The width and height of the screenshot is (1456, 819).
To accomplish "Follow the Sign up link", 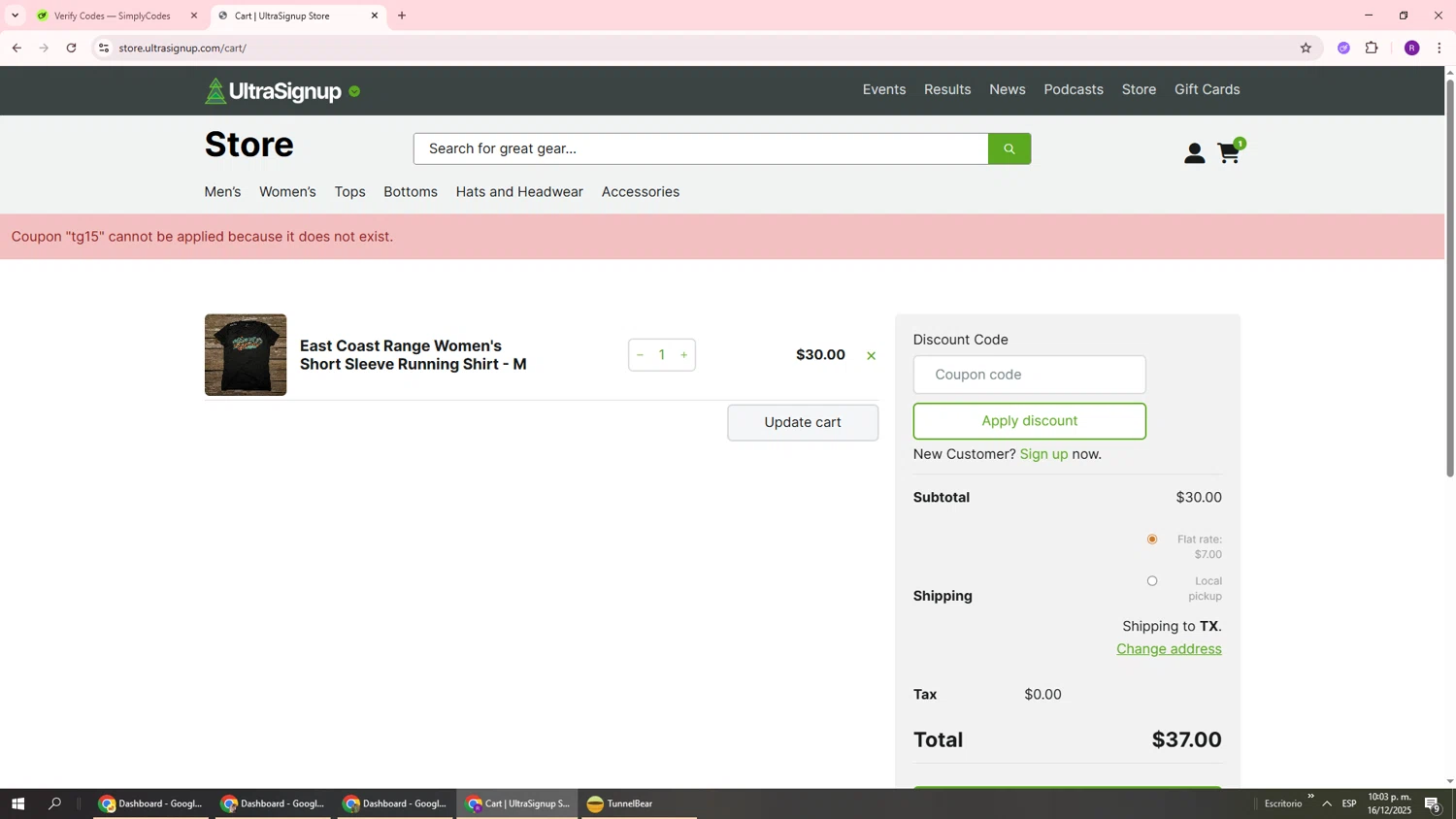I will [1043, 454].
